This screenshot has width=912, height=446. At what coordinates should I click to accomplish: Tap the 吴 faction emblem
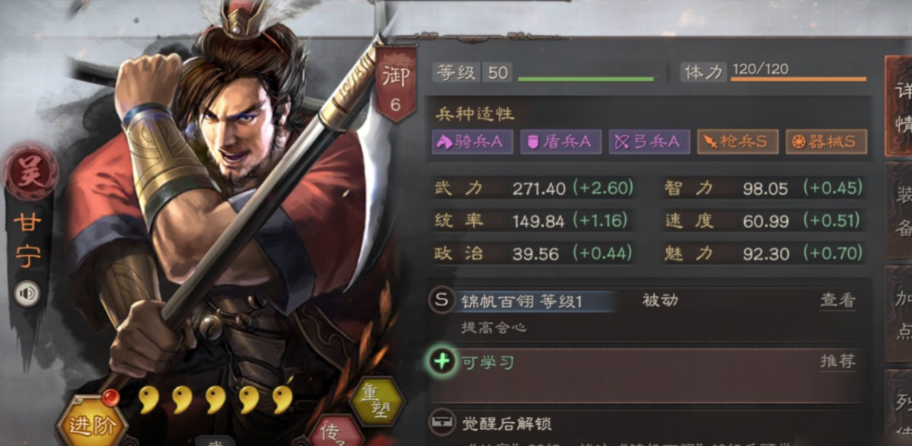point(30,173)
